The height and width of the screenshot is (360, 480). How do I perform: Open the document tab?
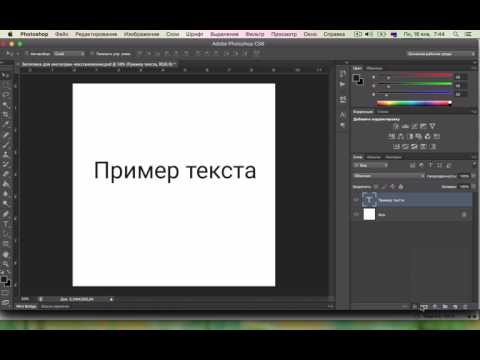point(99,64)
